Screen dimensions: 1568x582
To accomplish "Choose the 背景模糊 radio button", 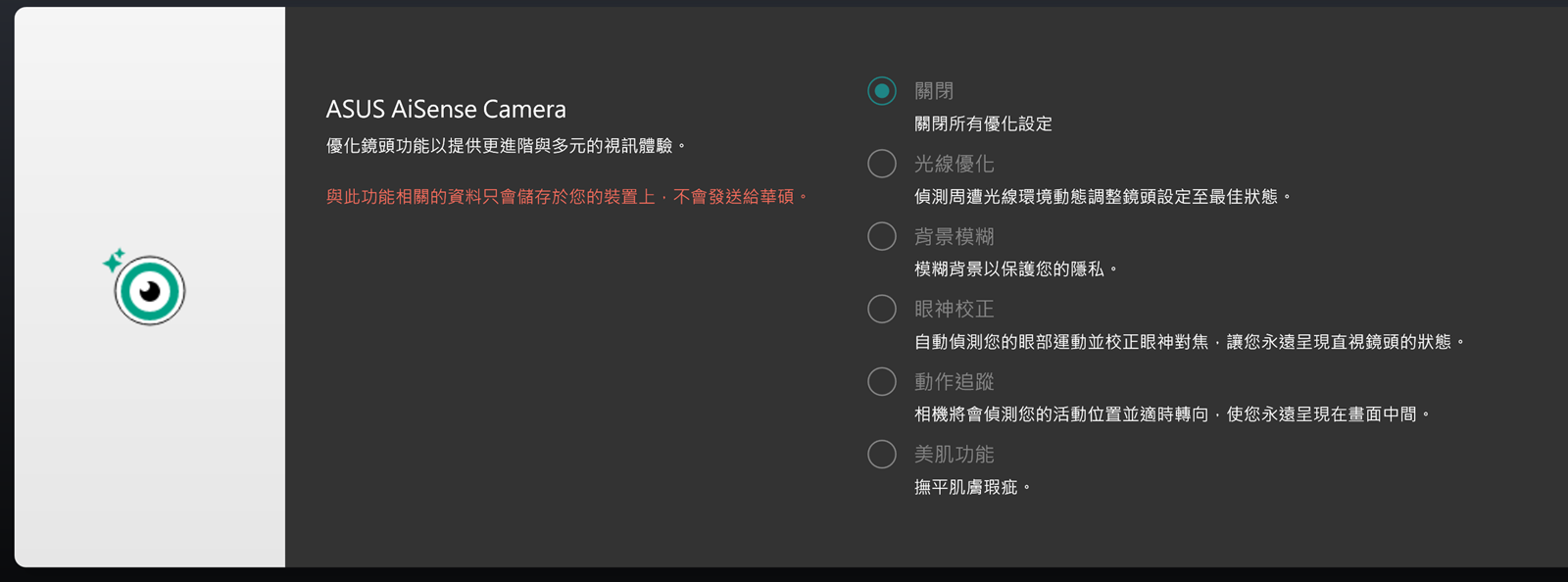I will point(882,236).
